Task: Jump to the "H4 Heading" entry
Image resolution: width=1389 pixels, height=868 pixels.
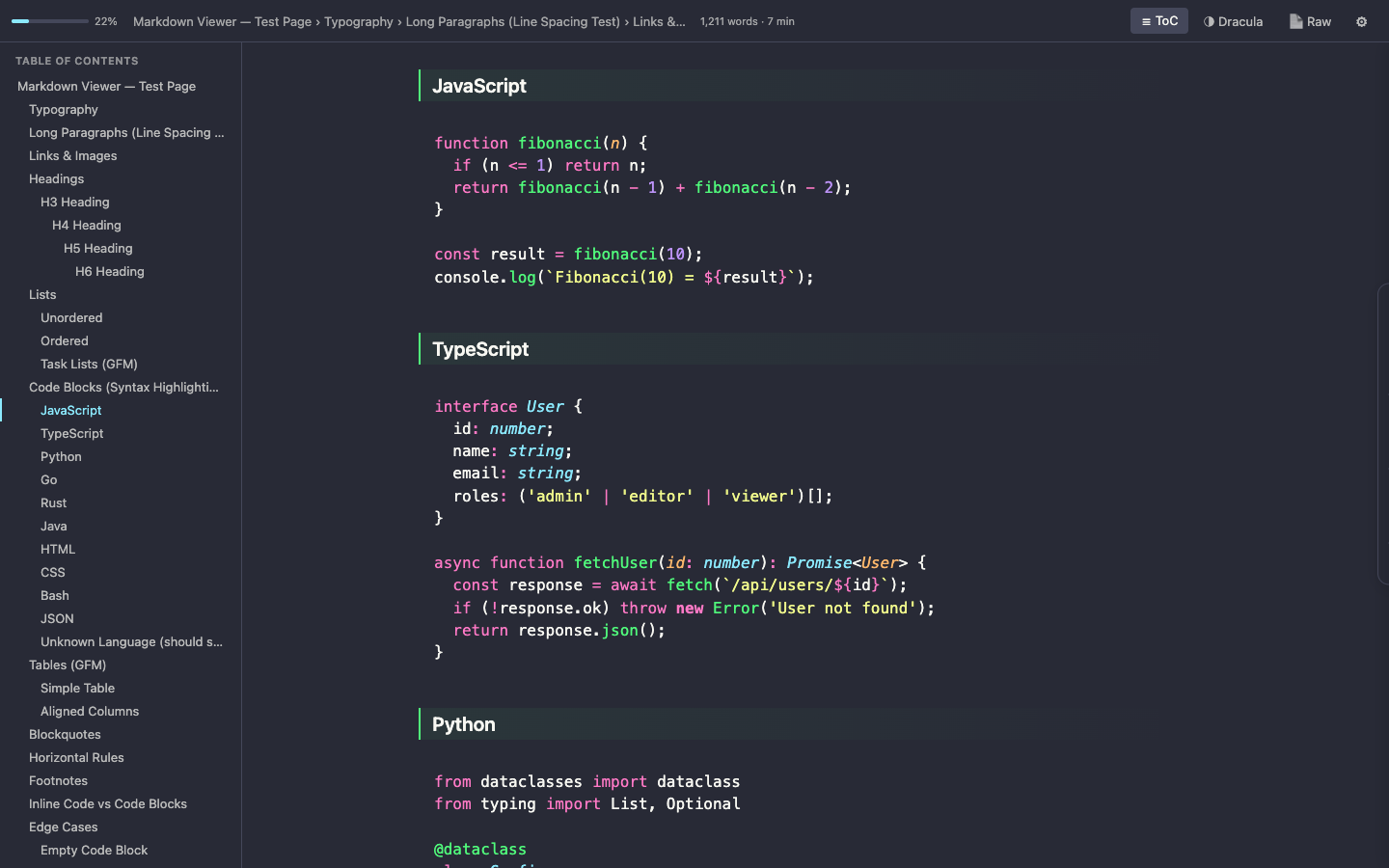Action: [86, 225]
